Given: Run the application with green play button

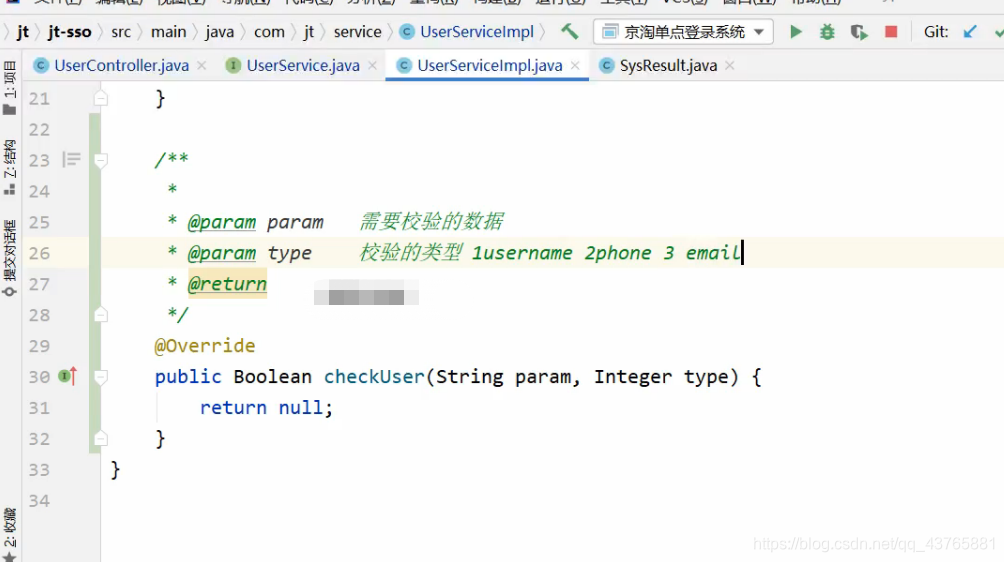Looking at the screenshot, I should [x=795, y=31].
